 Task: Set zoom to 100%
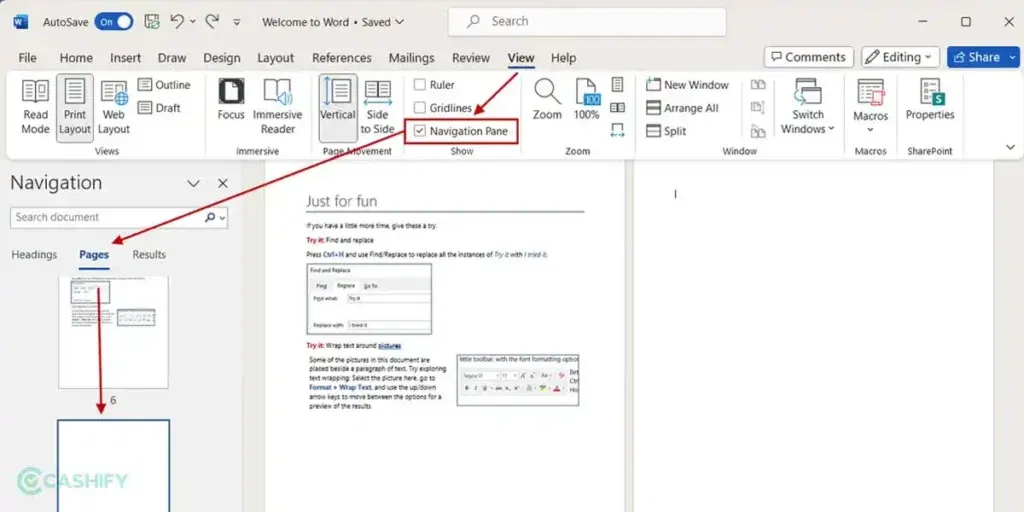(x=587, y=101)
